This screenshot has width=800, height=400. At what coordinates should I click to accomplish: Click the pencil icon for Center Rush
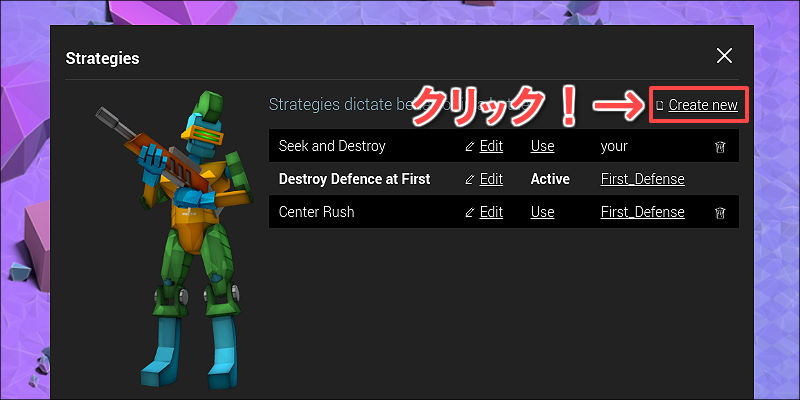470,212
